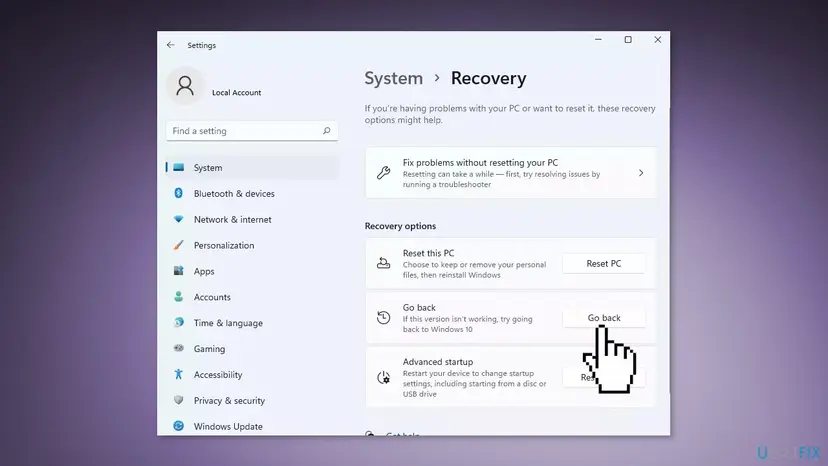Click the Go back button
The width and height of the screenshot is (828, 466).
[604, 318]
